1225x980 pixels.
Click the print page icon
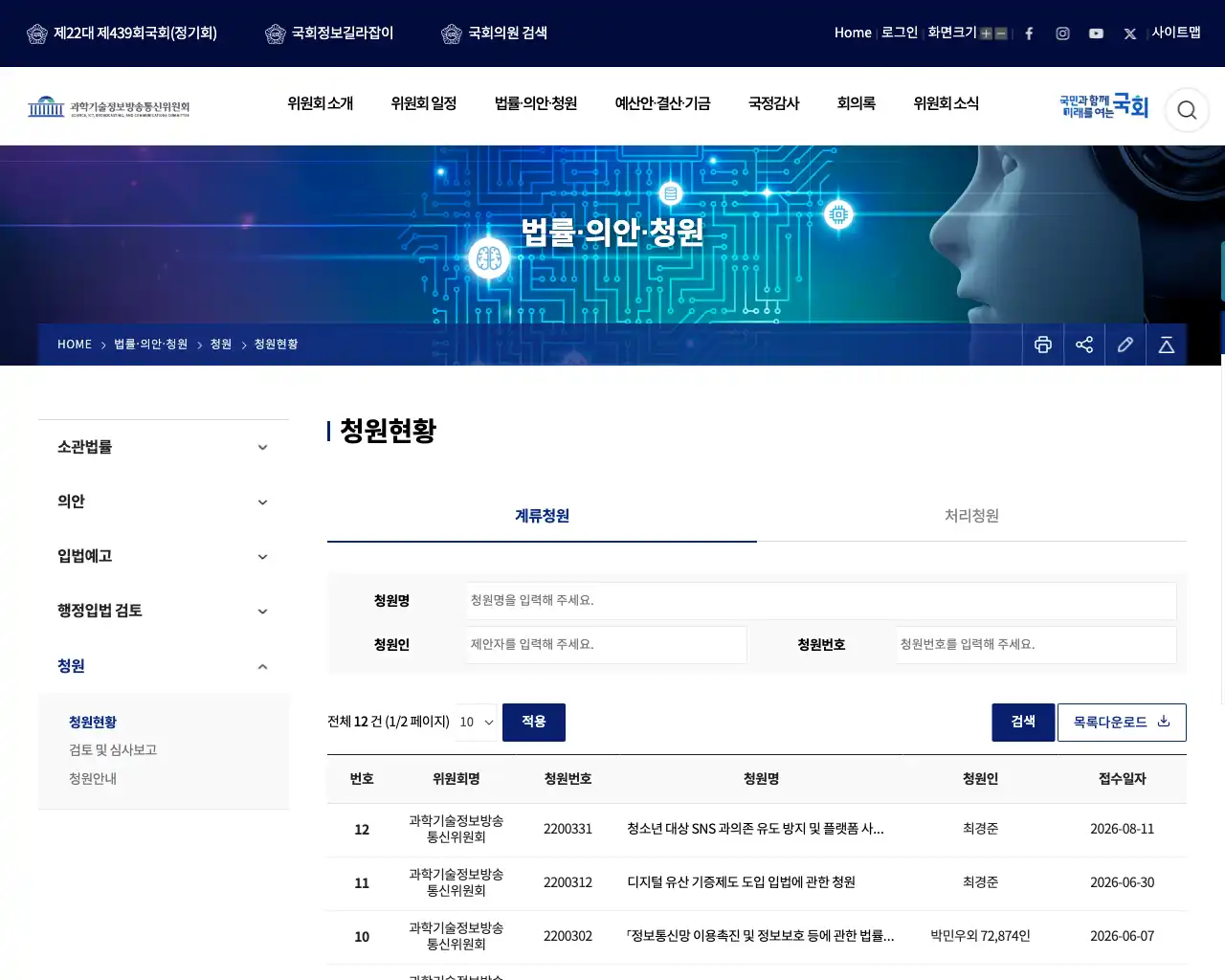coord(1043,345)
